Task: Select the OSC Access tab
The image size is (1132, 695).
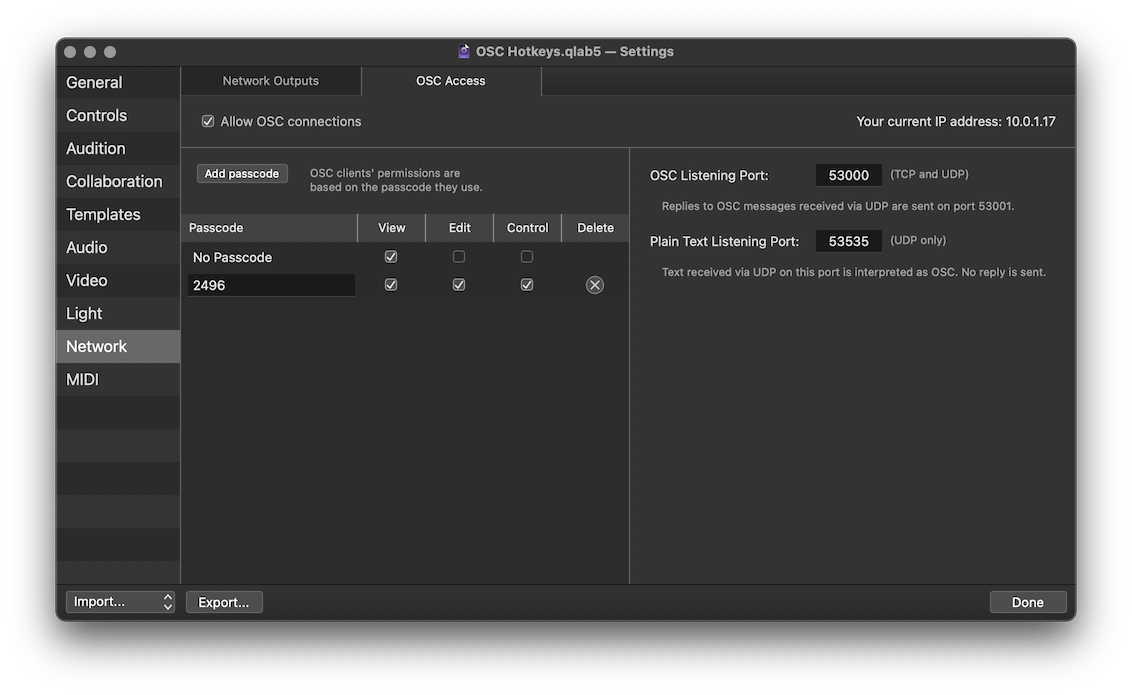Action: (x=451, y=81)
